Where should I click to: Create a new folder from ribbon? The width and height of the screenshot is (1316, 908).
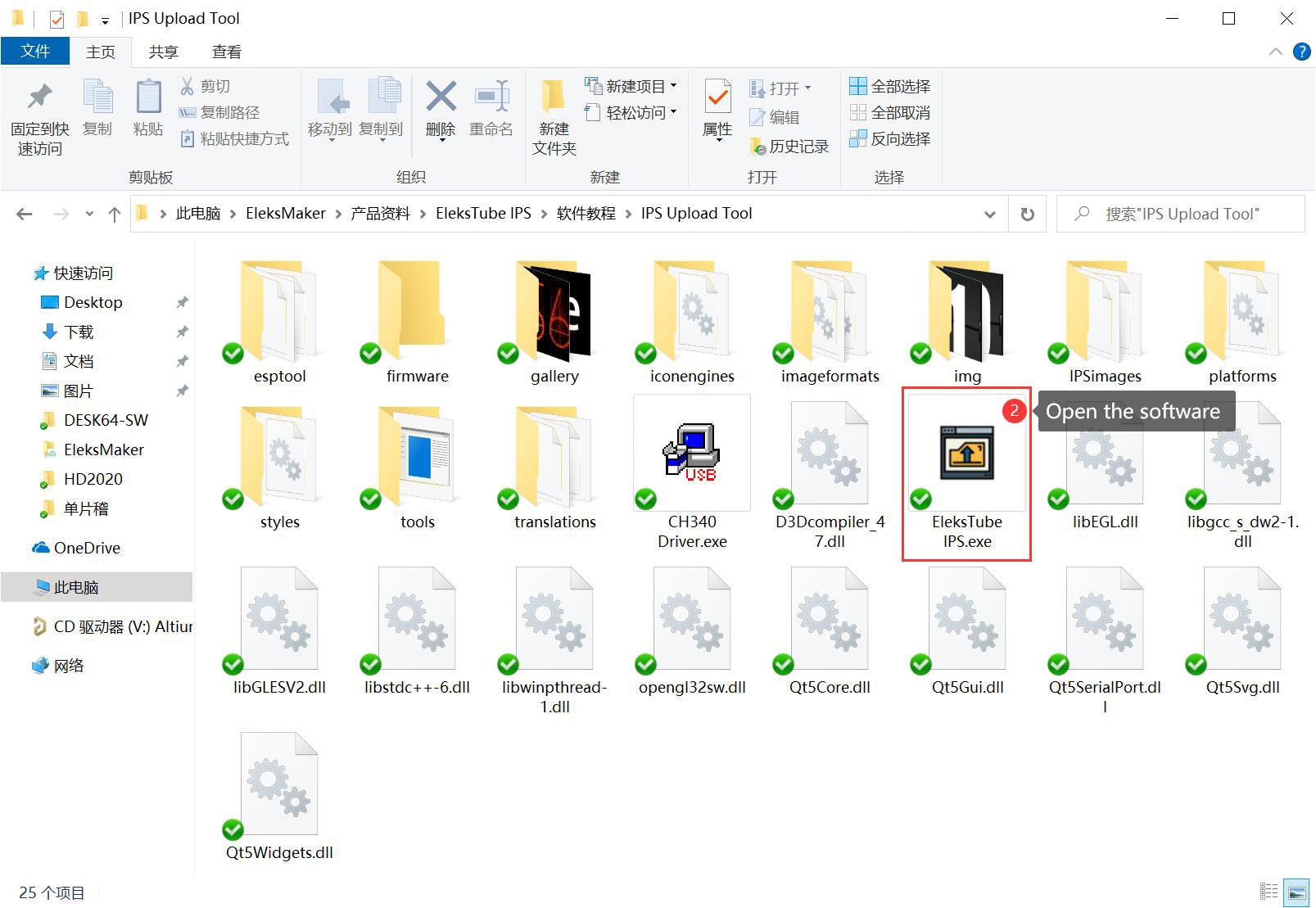pyautogui.click(x=554, y=115)
